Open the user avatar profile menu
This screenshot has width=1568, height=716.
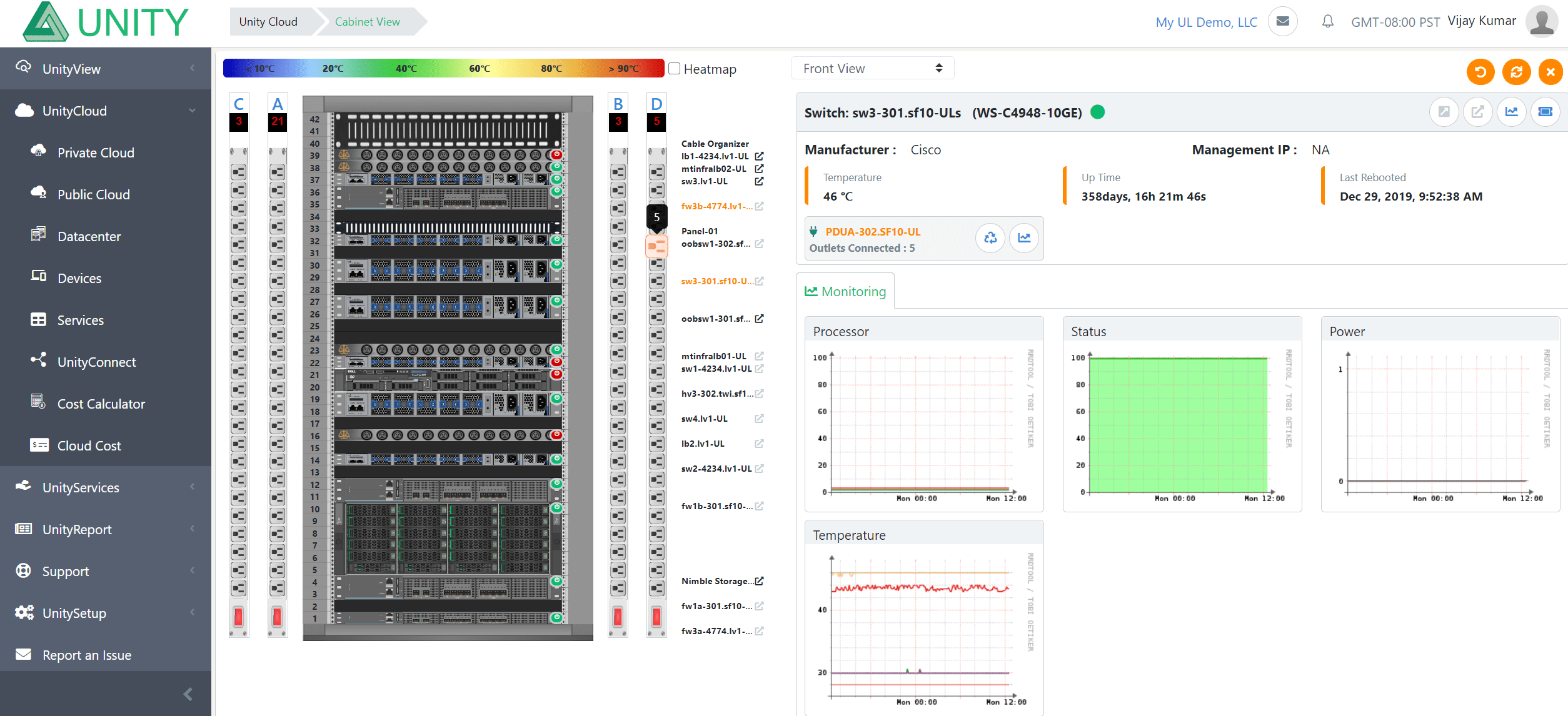click(1542, 22)
